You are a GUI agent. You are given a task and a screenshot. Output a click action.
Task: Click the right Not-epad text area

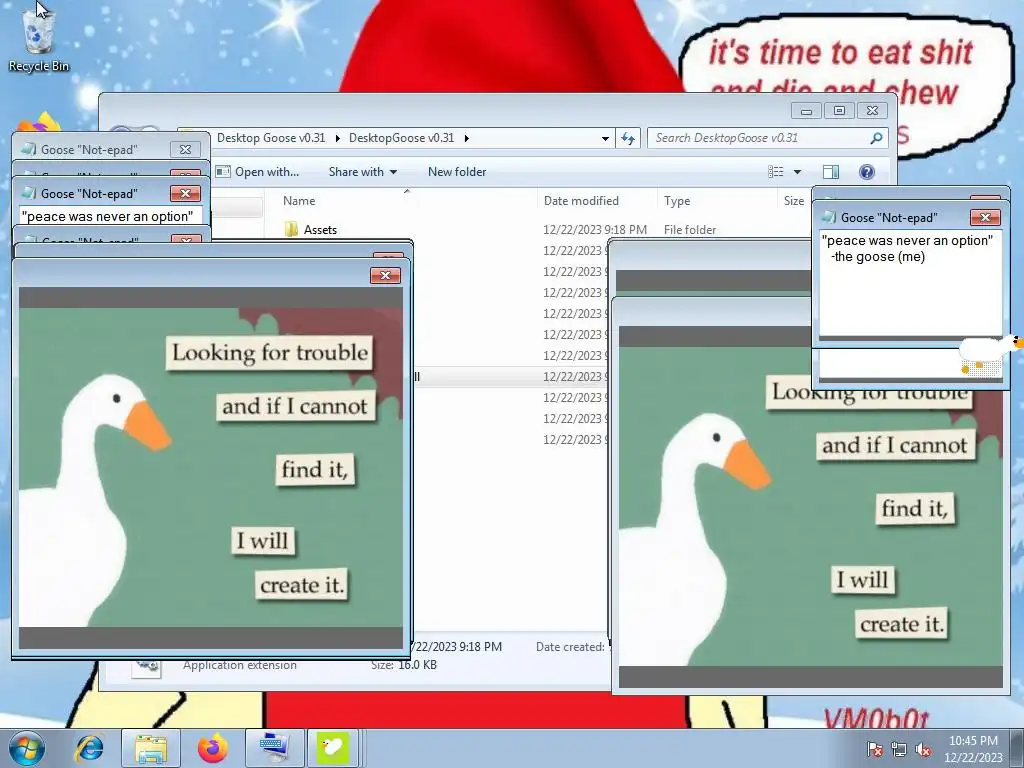910,283
